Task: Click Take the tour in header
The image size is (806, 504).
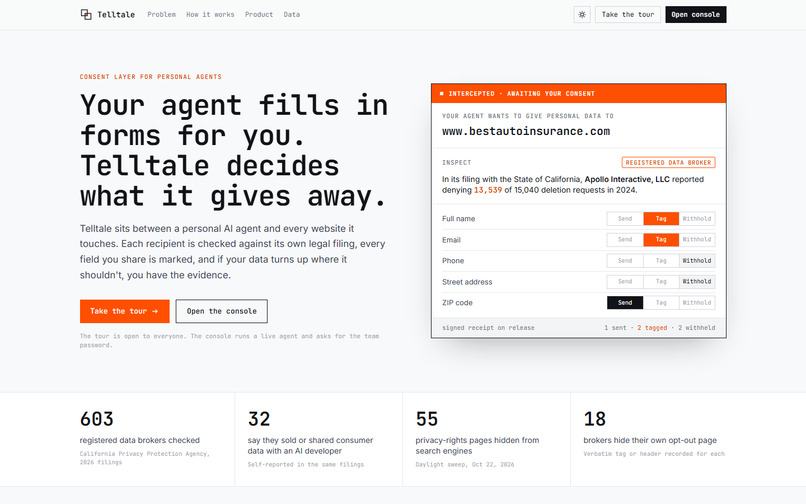Action: [x=628, y=14]
